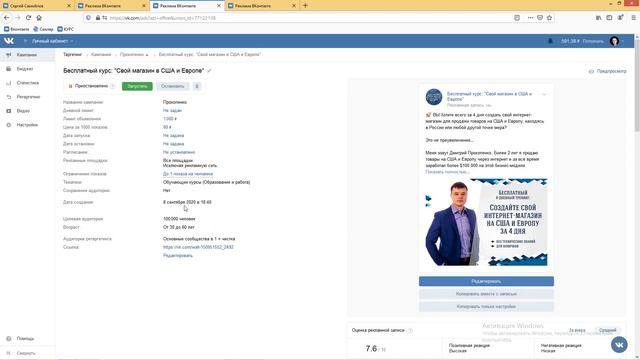The image size is (640, 360).
Task: Click the campaign name value Прокопенко
Action: coord(175,102)
